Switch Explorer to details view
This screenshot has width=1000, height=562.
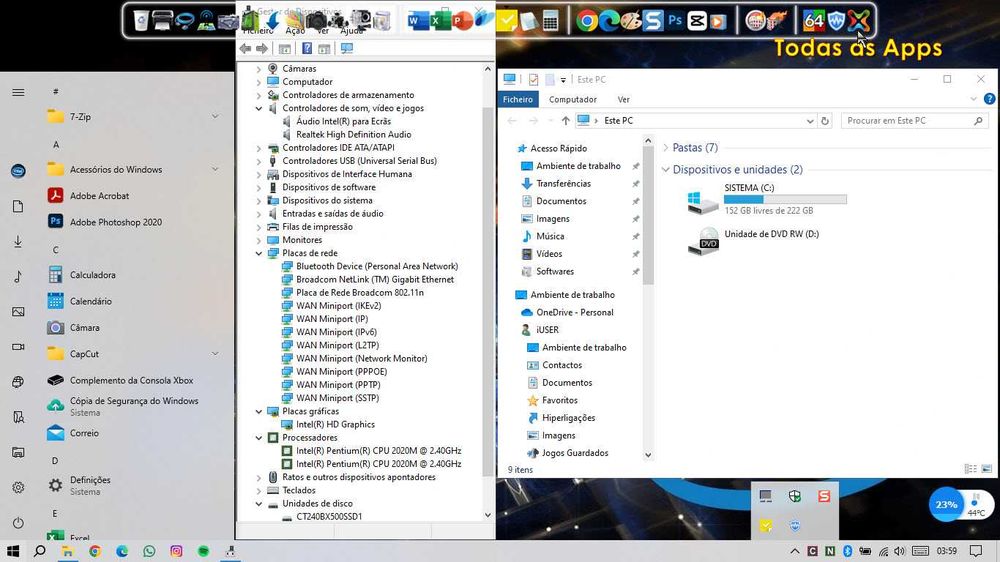coord(971,469)
